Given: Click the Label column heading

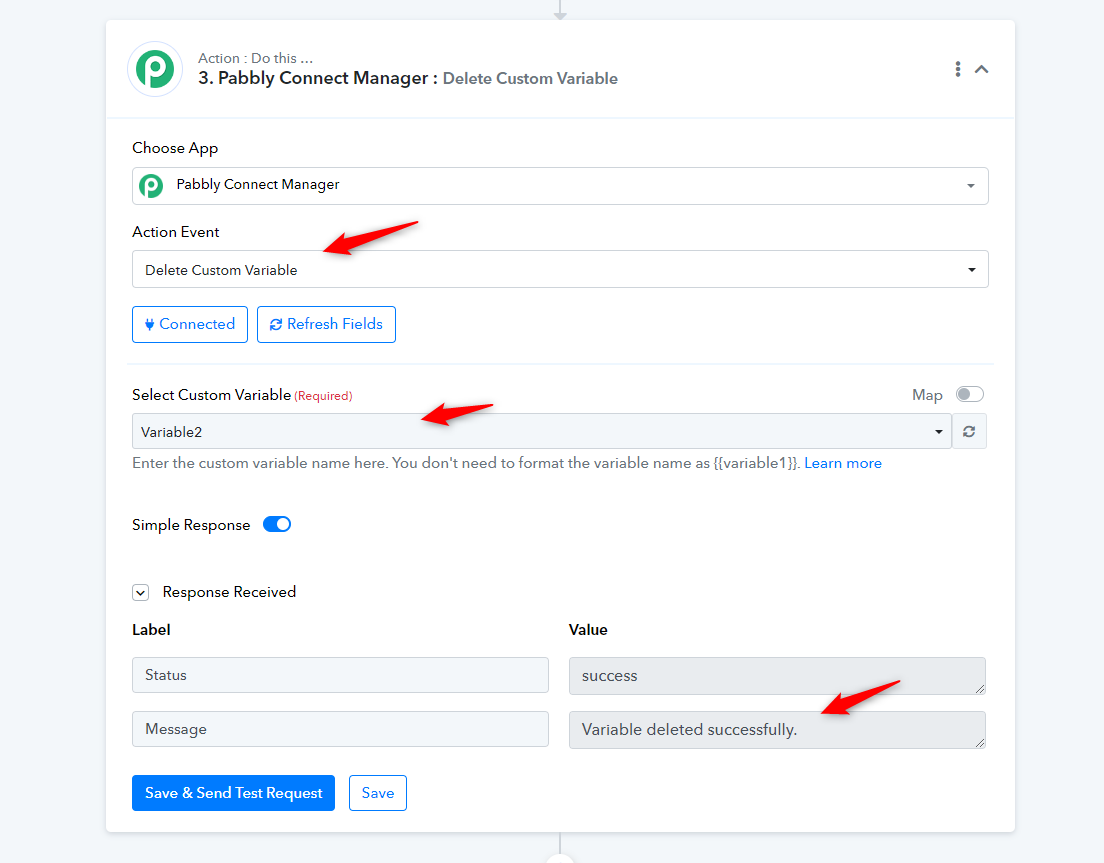Looking at the screenshot, I should (151, 630).
